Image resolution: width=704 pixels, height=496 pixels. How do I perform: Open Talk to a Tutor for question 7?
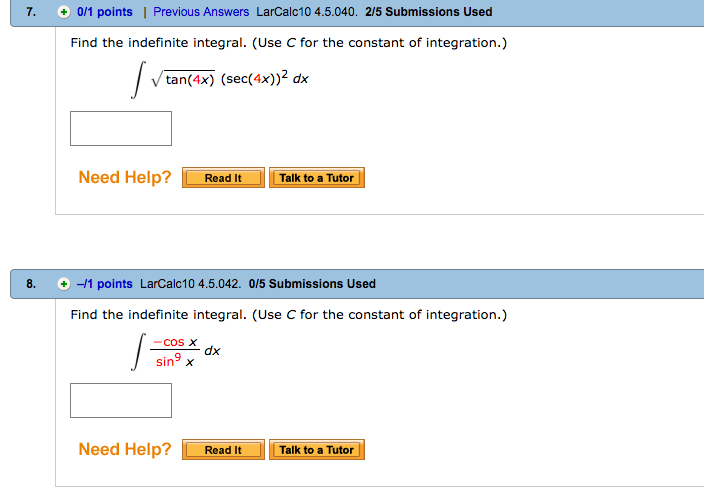(317, 178)
